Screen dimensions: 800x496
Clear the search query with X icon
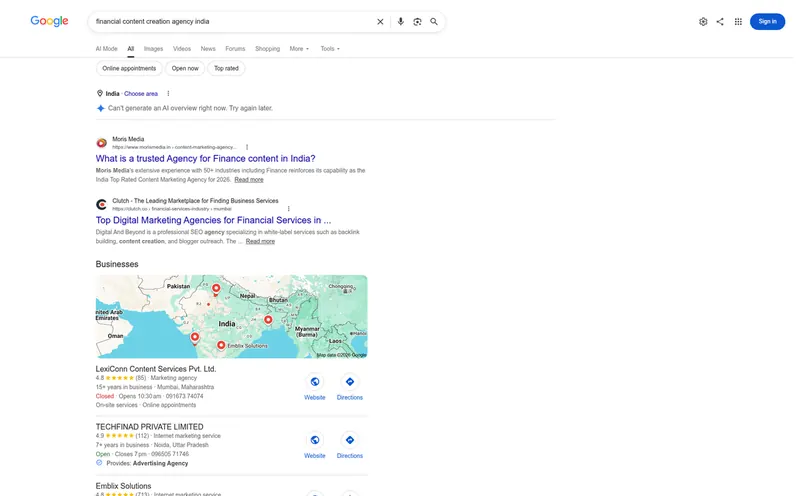click(380, 21)
